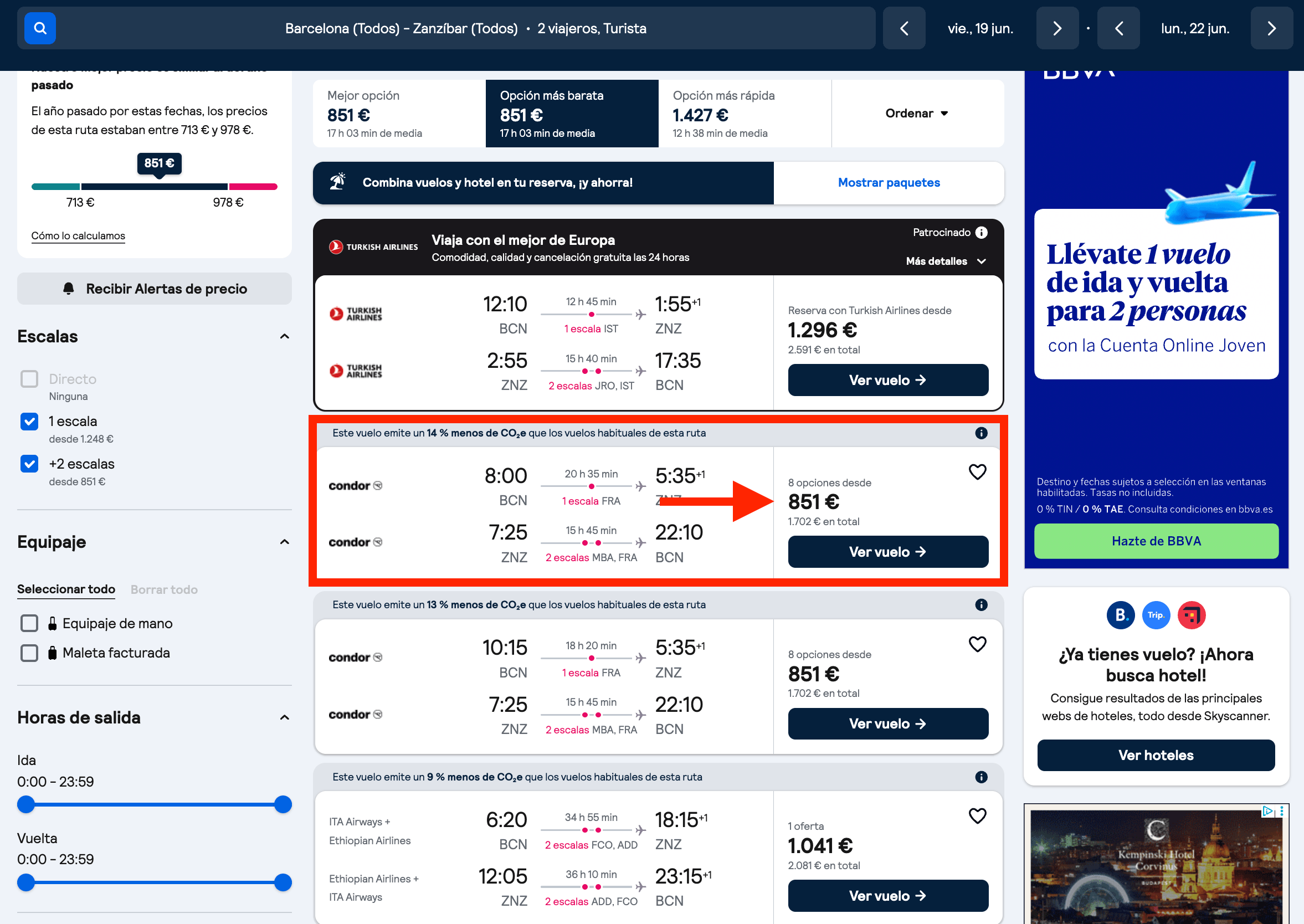This screenshot has width=1304, height=924.
Task: Click Ver vuelo for ITA Airways 1.041 €
Action: point(887,896)
